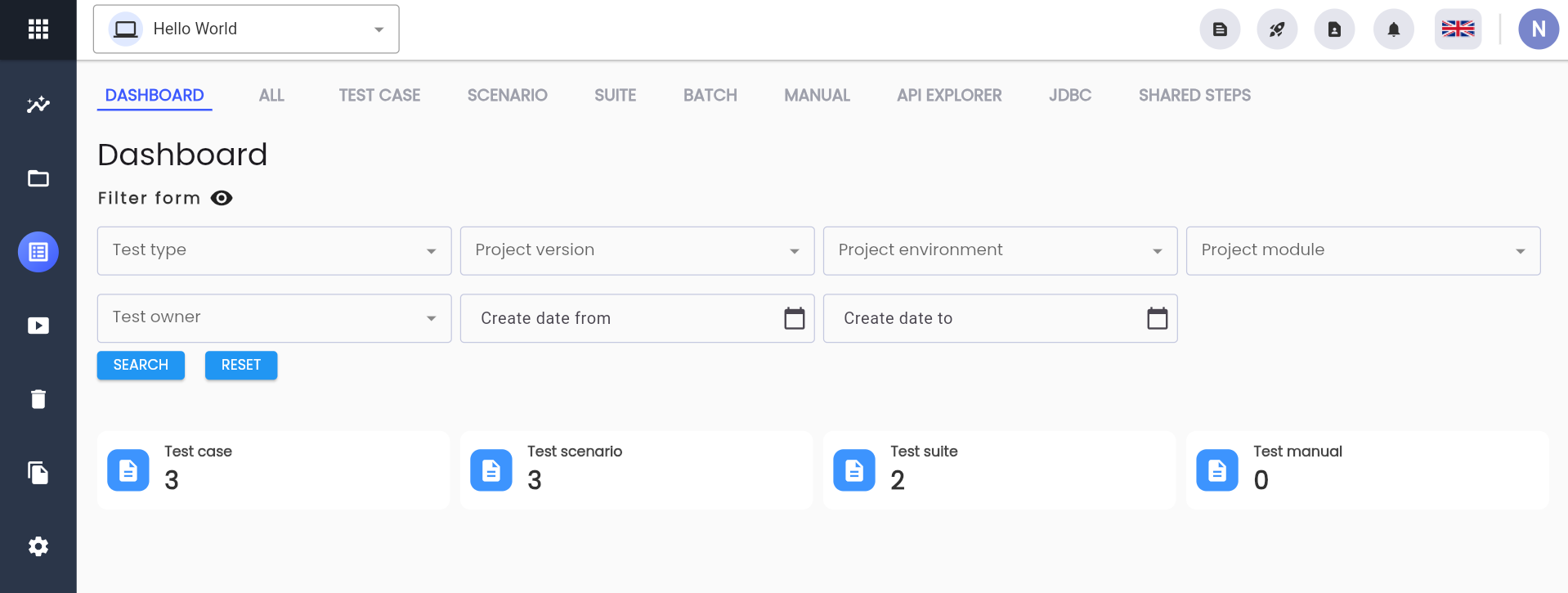The image size is (1568, 593).
Task: Click the rocket launch icon
Action: pos(1277,29)
